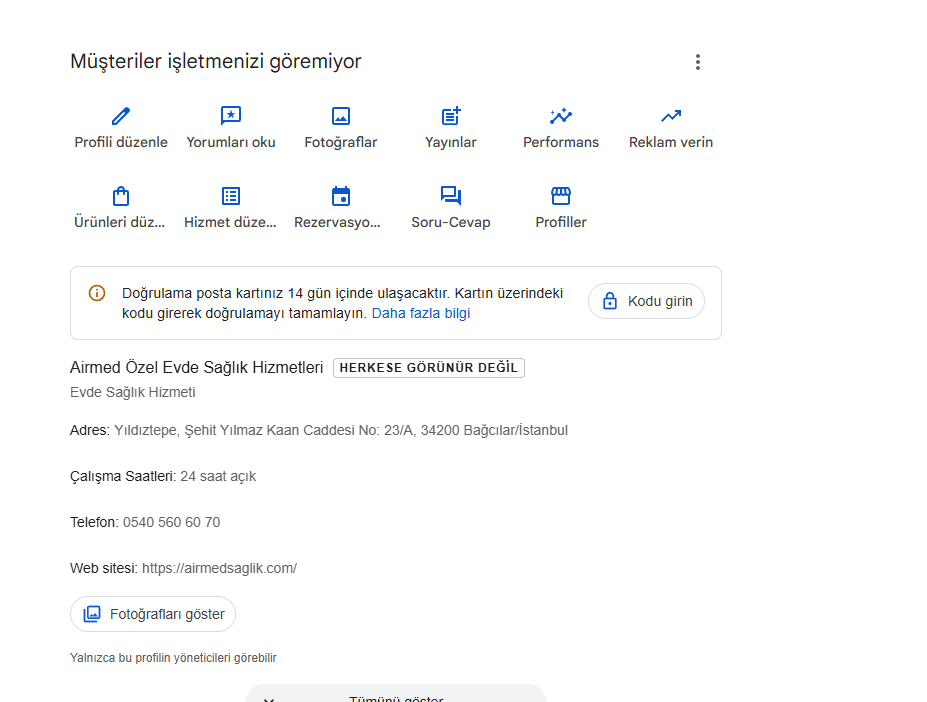Viewport: 927px width, 702px height.
Task: Click the Reklam verin trending arrow icon
Action: (x=671, y=116)
